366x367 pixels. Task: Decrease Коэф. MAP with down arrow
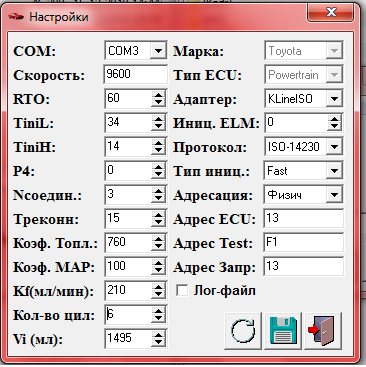(158, 271)
